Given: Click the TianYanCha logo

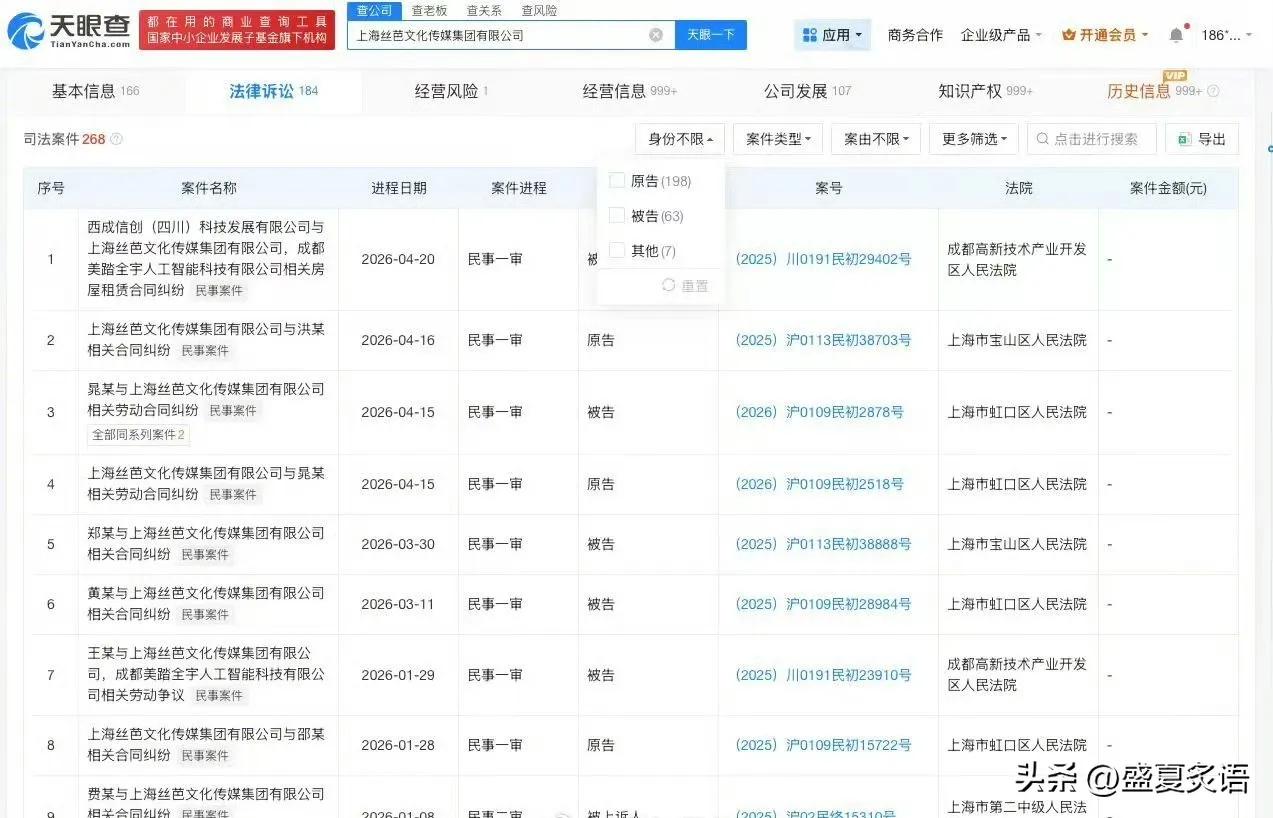Looking at the screenshot, I should point(68,31).
